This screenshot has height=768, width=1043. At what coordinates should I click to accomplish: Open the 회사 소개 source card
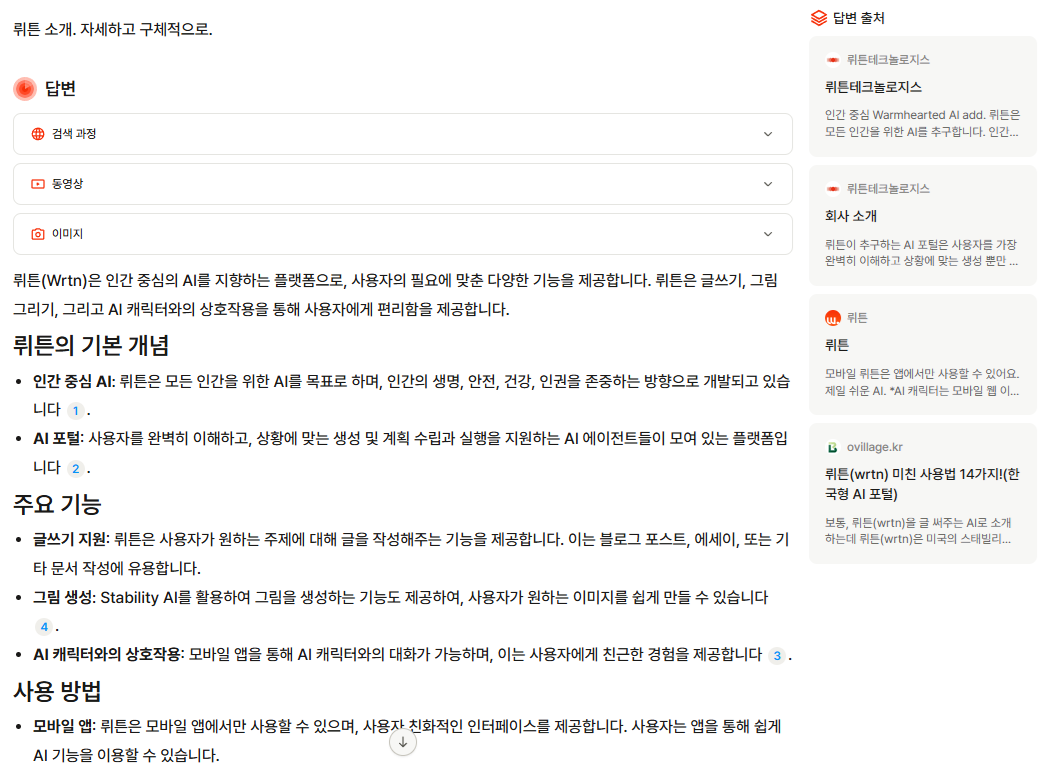click(x=851, y=216)
